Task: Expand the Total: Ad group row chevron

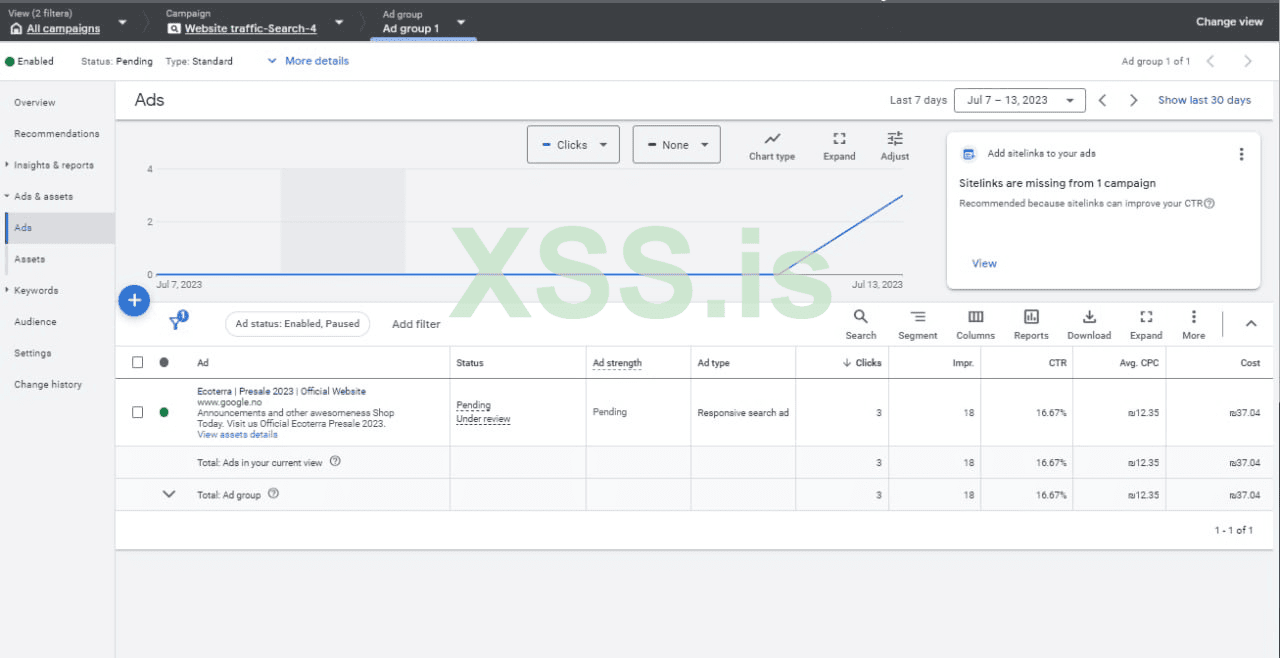Action: (169, 494)
